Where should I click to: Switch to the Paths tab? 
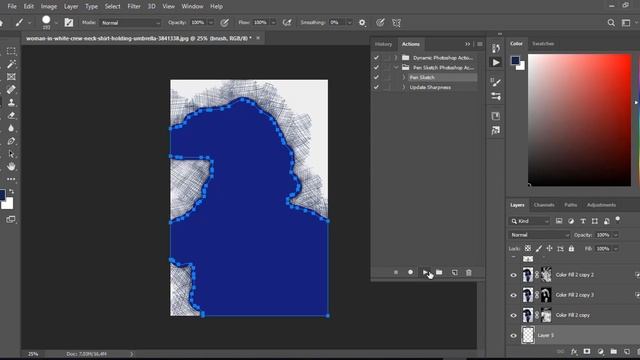tap(571, 205)
